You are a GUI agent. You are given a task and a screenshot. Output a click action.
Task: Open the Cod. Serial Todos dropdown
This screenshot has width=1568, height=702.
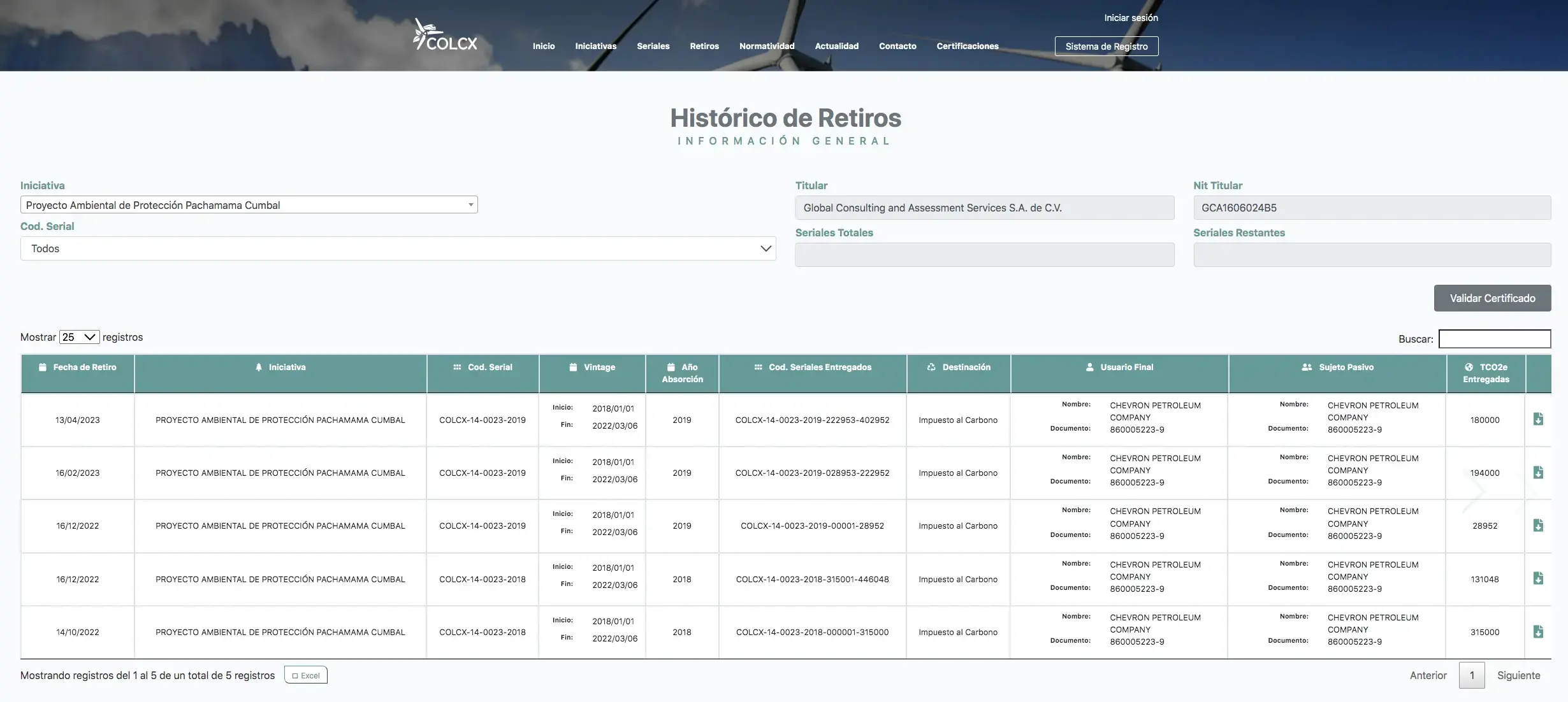(x=398, y=248)
